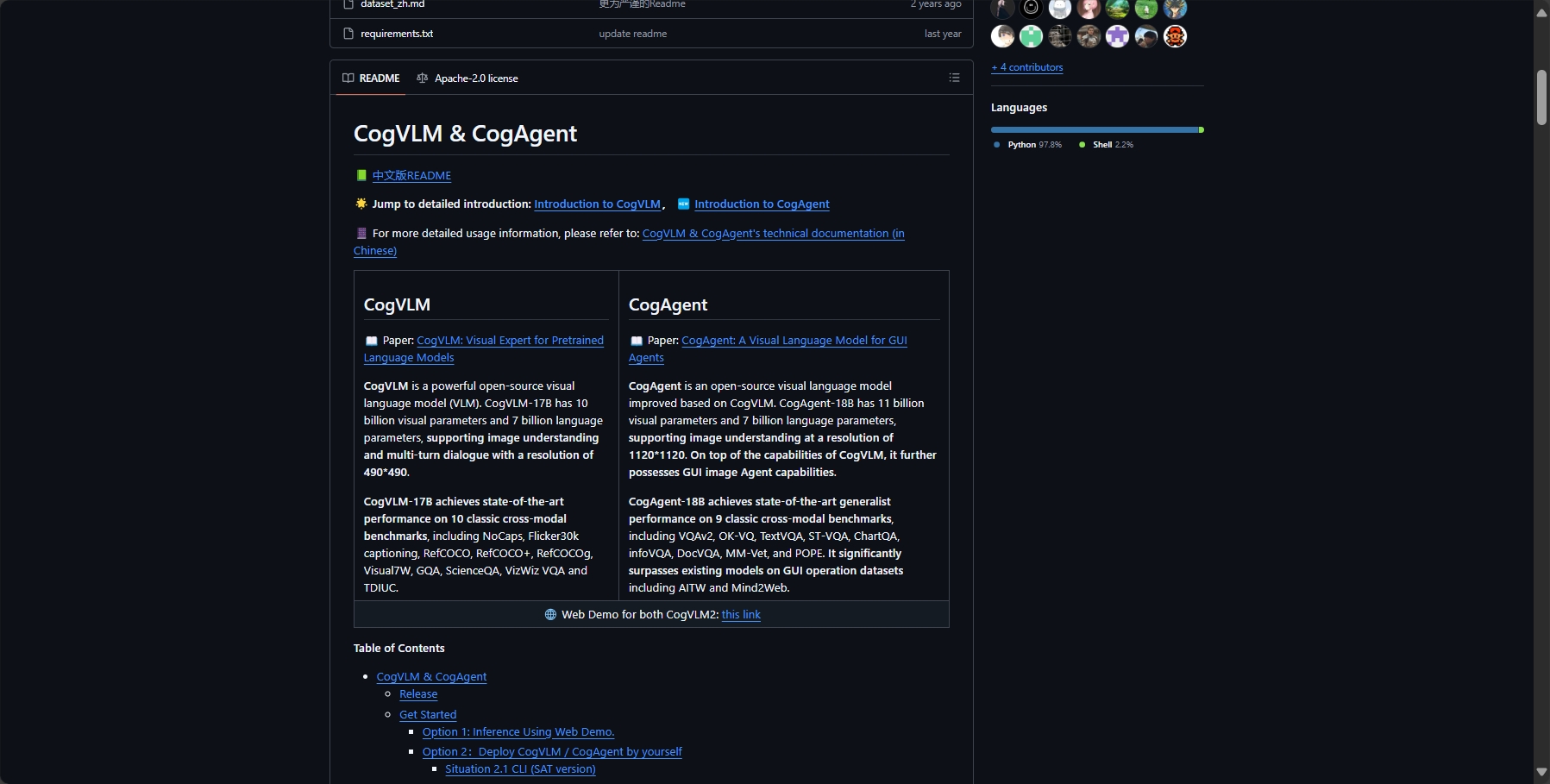
Task: Open the Web Demo "this link"
Action: pos(741,615)
